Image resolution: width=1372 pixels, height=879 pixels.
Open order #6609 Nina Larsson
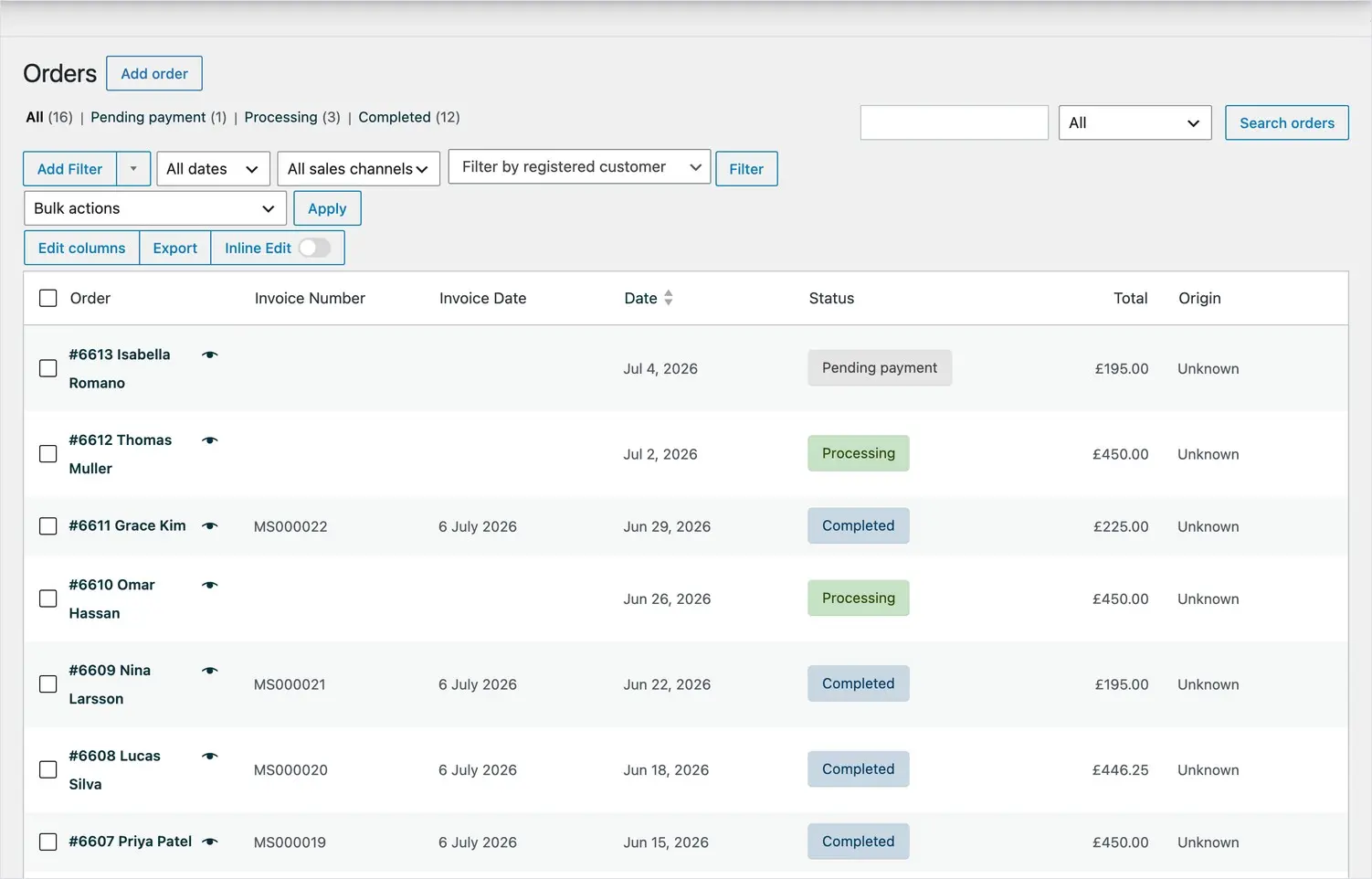point(110,684)
